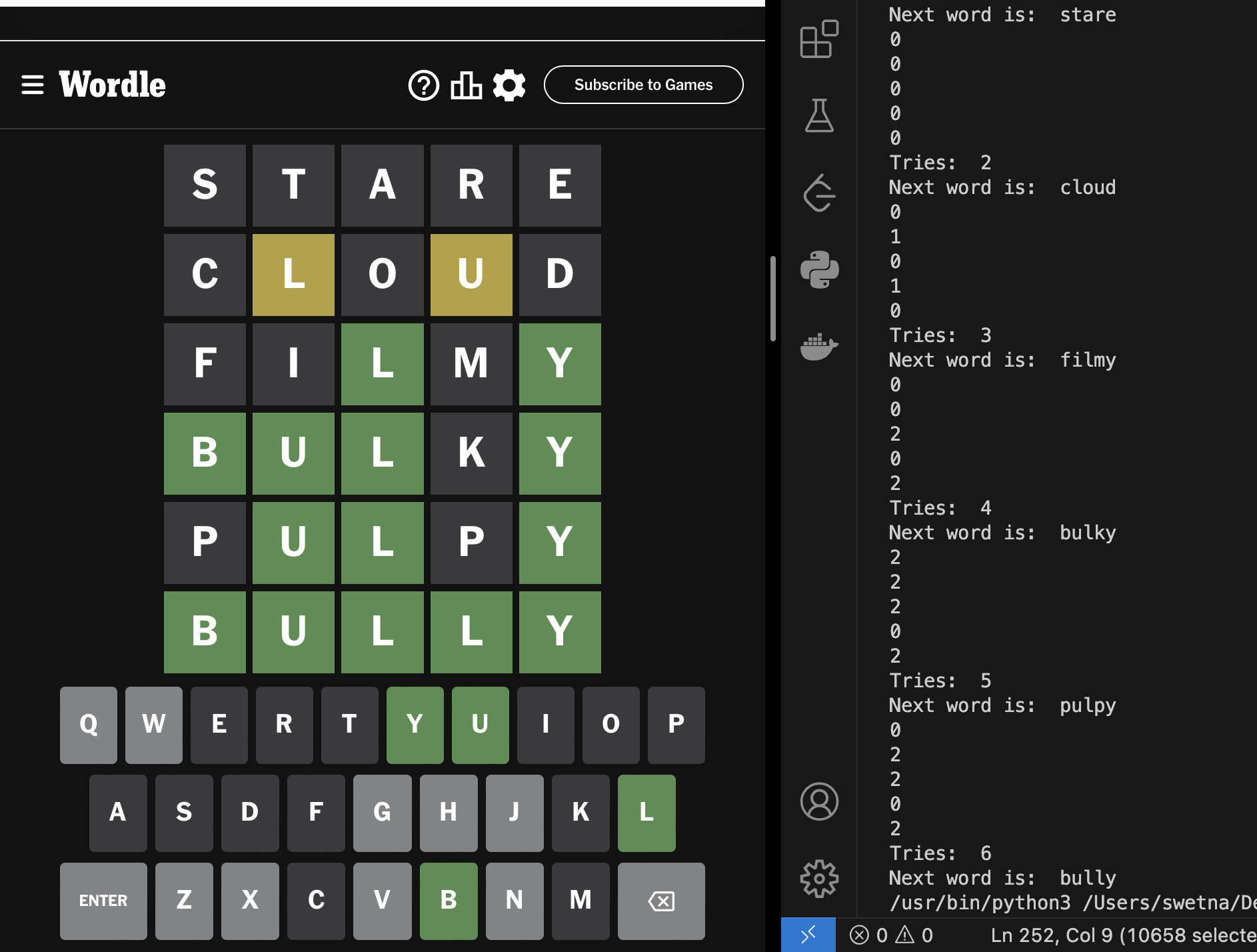Click the remote window status bar button
The width and height of the screenshot is (1257, 952).
(808, 935)
